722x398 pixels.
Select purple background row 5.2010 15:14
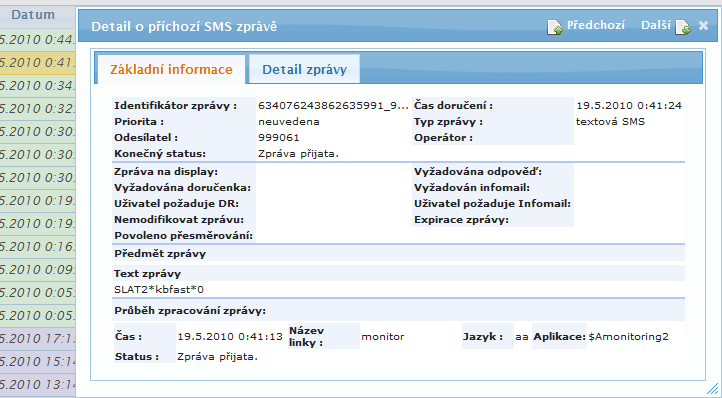(37, 362)
